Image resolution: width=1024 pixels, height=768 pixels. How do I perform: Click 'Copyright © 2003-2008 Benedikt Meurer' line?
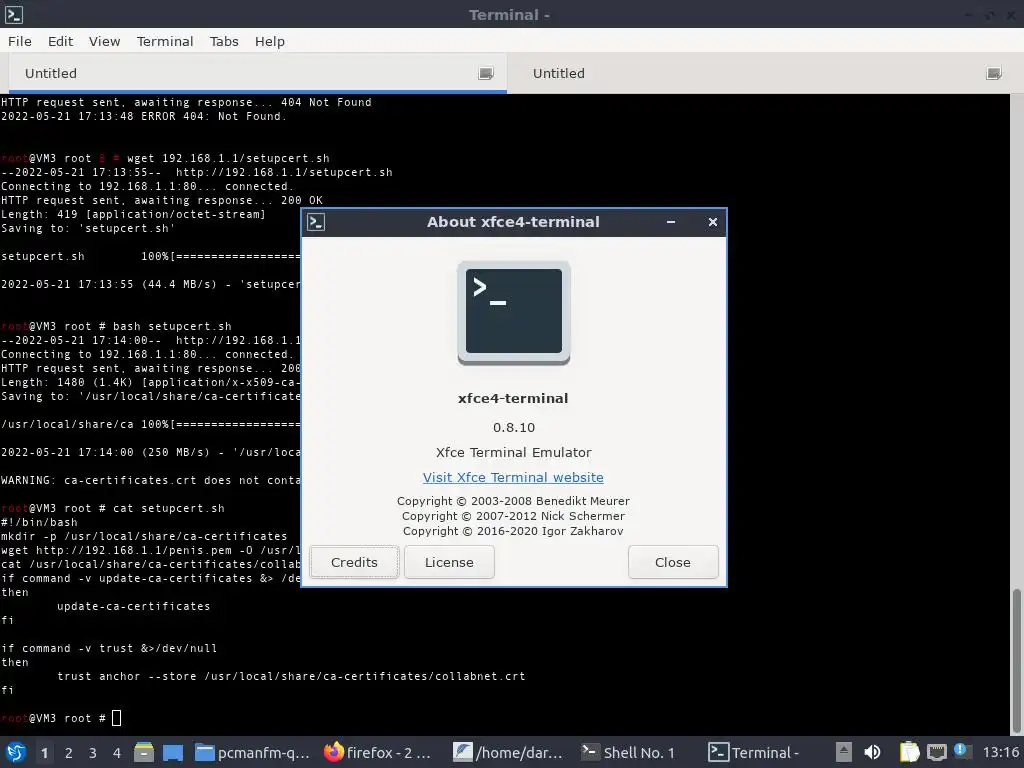coord(513,501)
